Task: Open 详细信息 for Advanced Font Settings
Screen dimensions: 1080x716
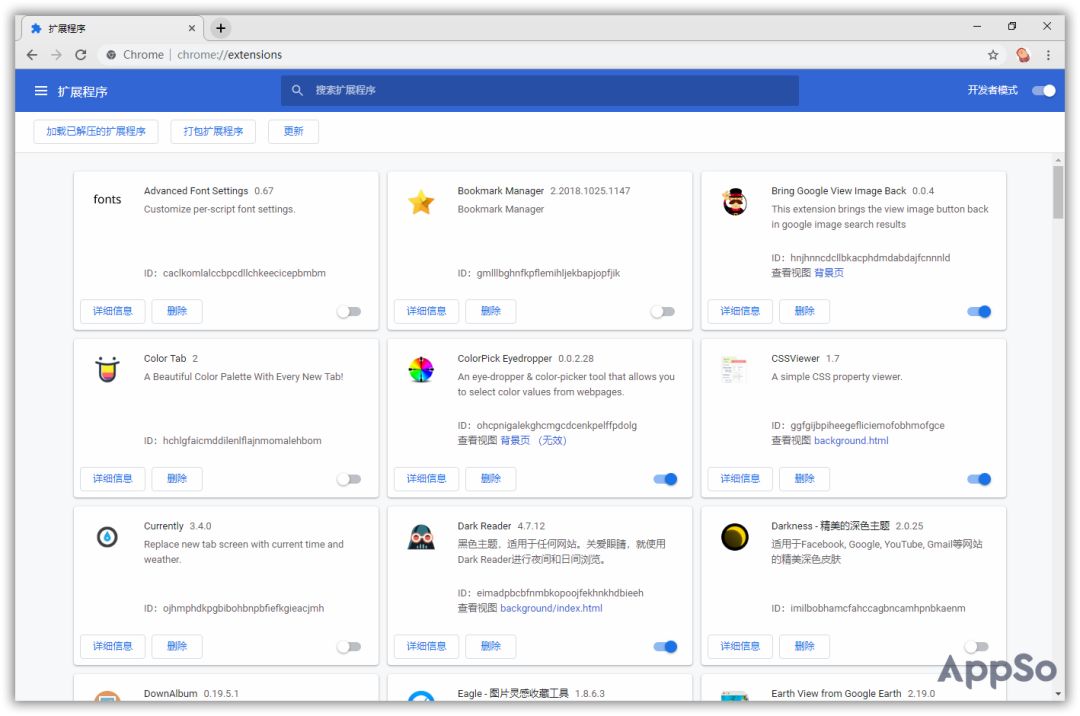Action: (x=112, y=311)
